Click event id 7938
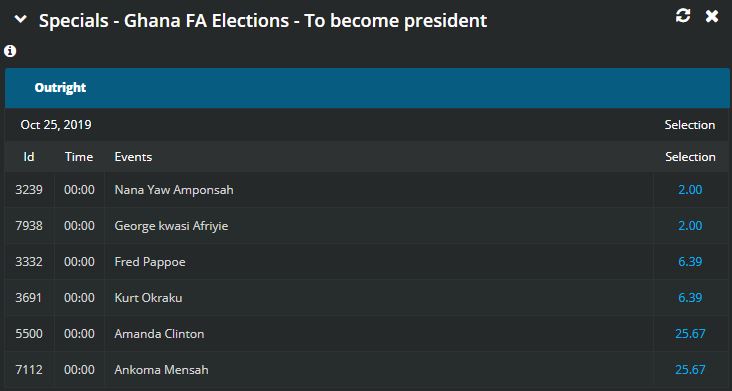 [29, 226]
